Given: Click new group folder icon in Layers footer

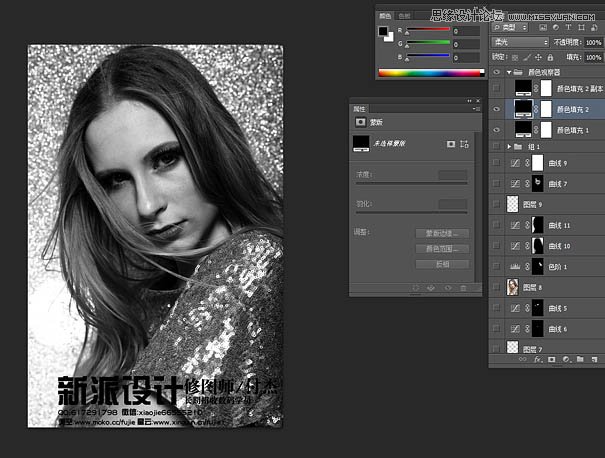Looking at the screenshot, I should pos(580,359).
